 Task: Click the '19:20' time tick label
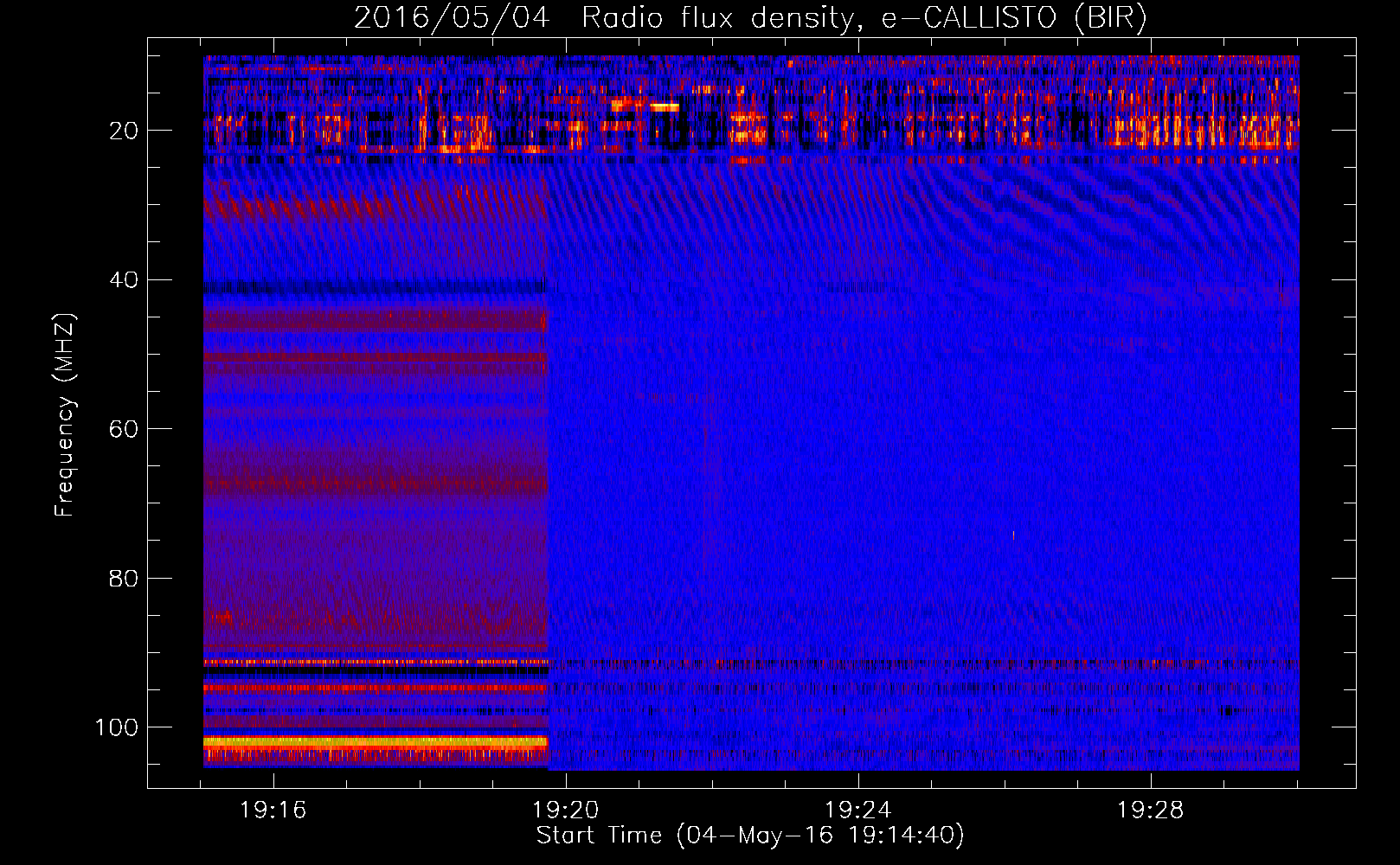click(x=566, y=811)
